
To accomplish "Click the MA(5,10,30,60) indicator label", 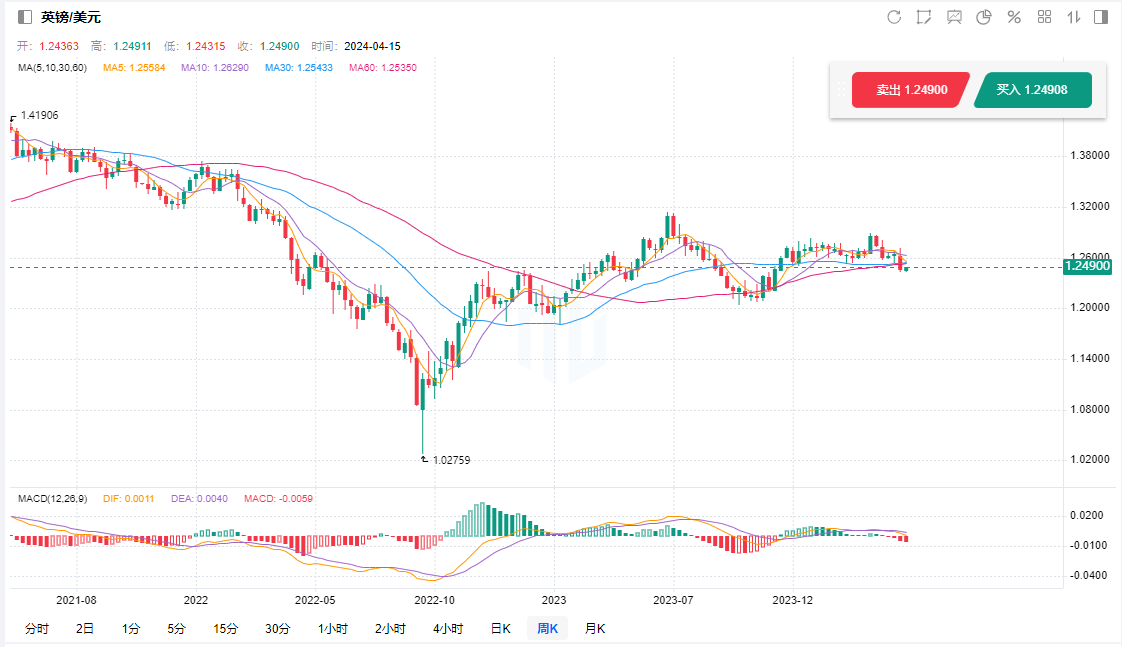I will pos(53,68).
